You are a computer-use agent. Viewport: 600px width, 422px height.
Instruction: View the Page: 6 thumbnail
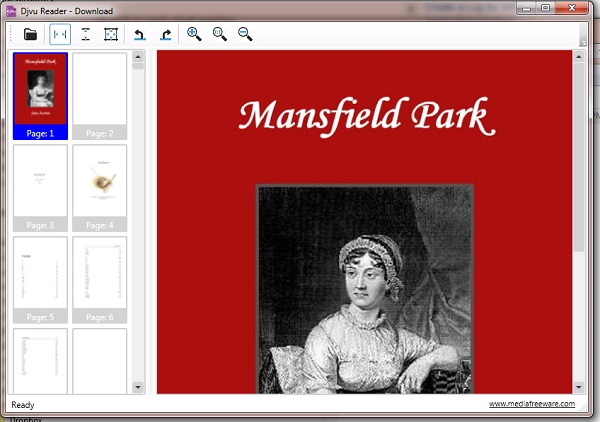click(100, 279)
